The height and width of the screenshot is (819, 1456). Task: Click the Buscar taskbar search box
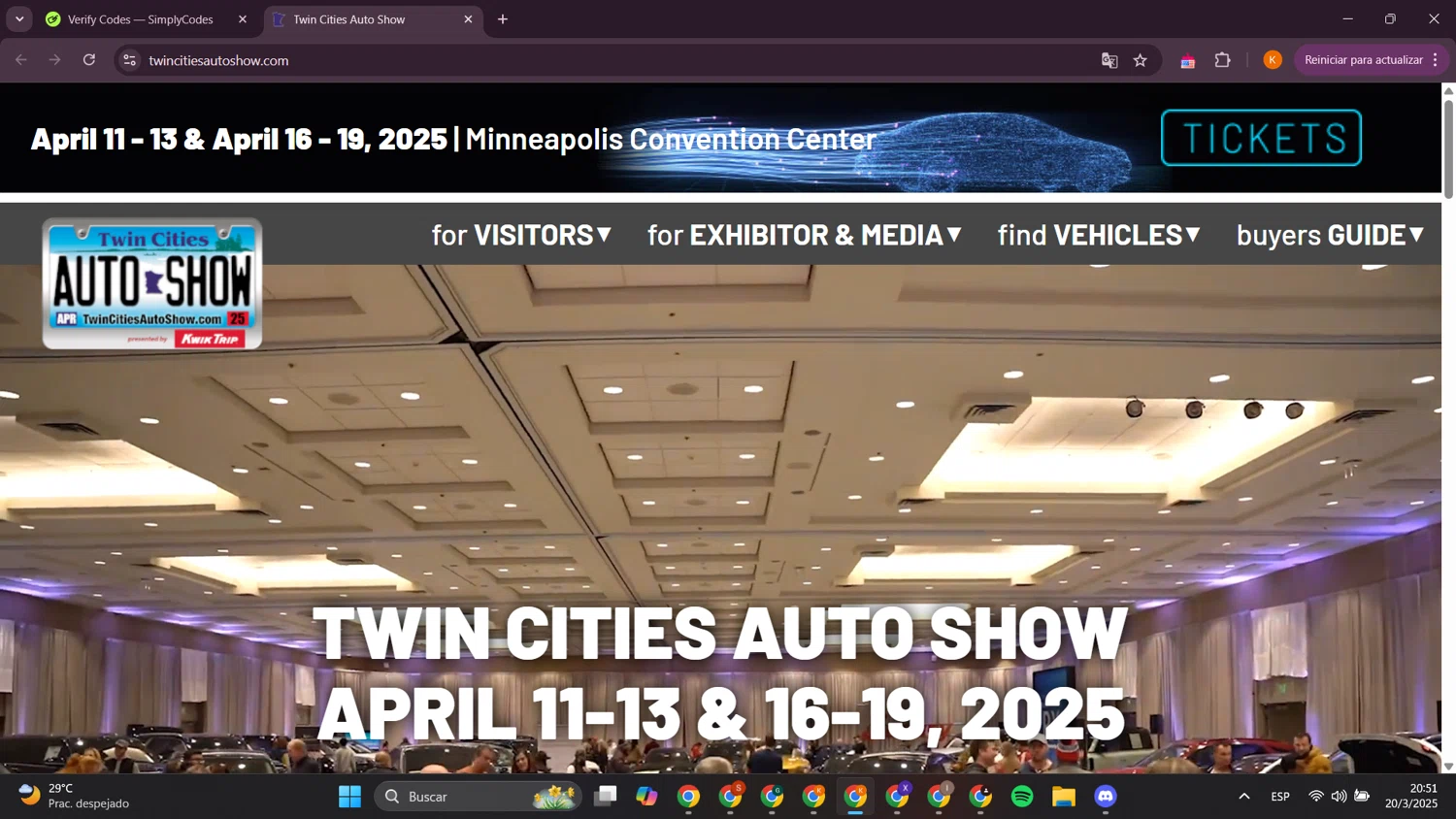click(478, 797)
